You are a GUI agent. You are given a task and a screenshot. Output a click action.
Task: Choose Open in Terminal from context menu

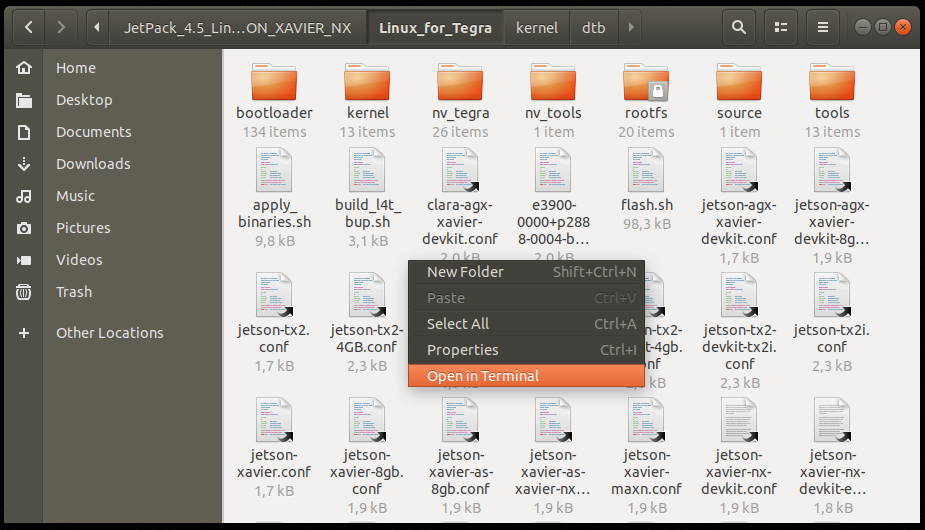(526, 376)
